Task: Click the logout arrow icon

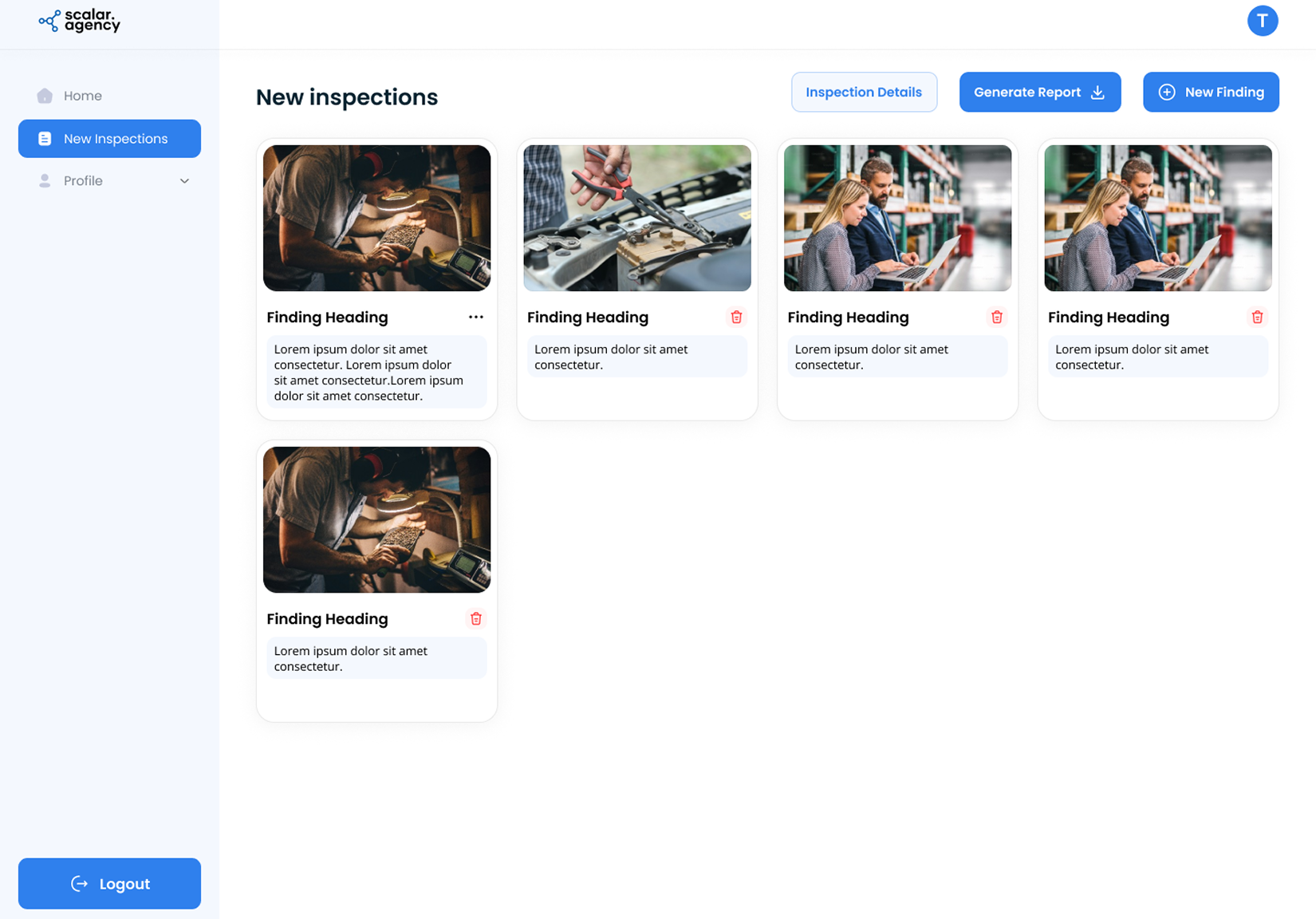Action: 78,883
